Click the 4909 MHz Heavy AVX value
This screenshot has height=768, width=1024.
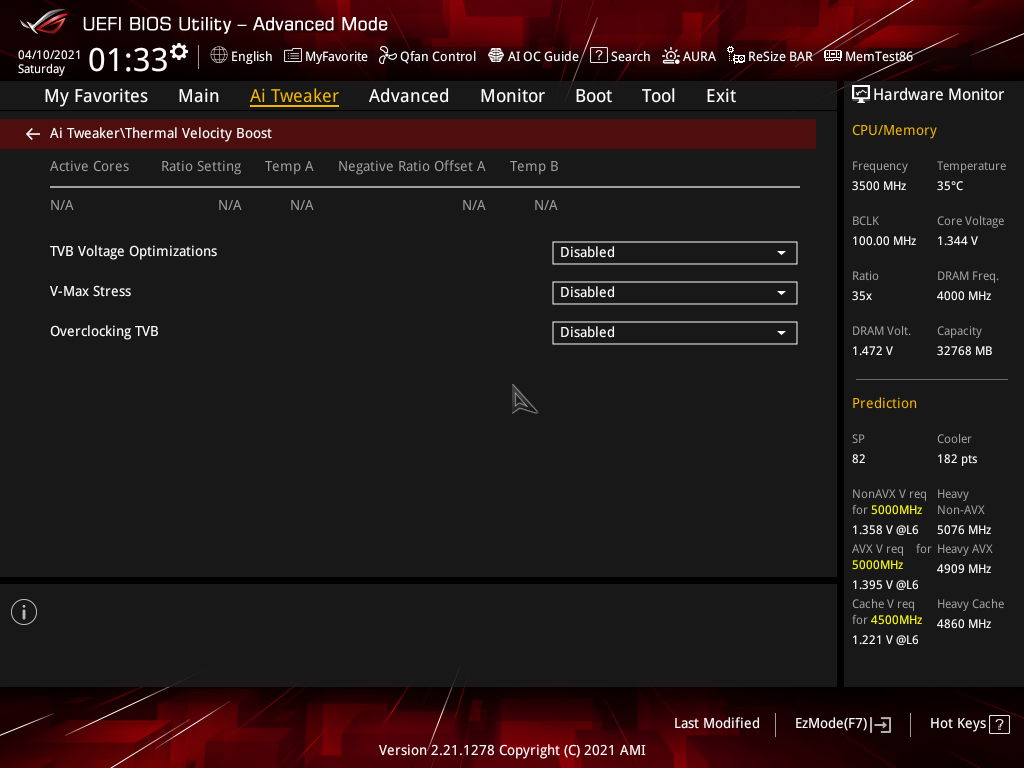click(964, 569)
